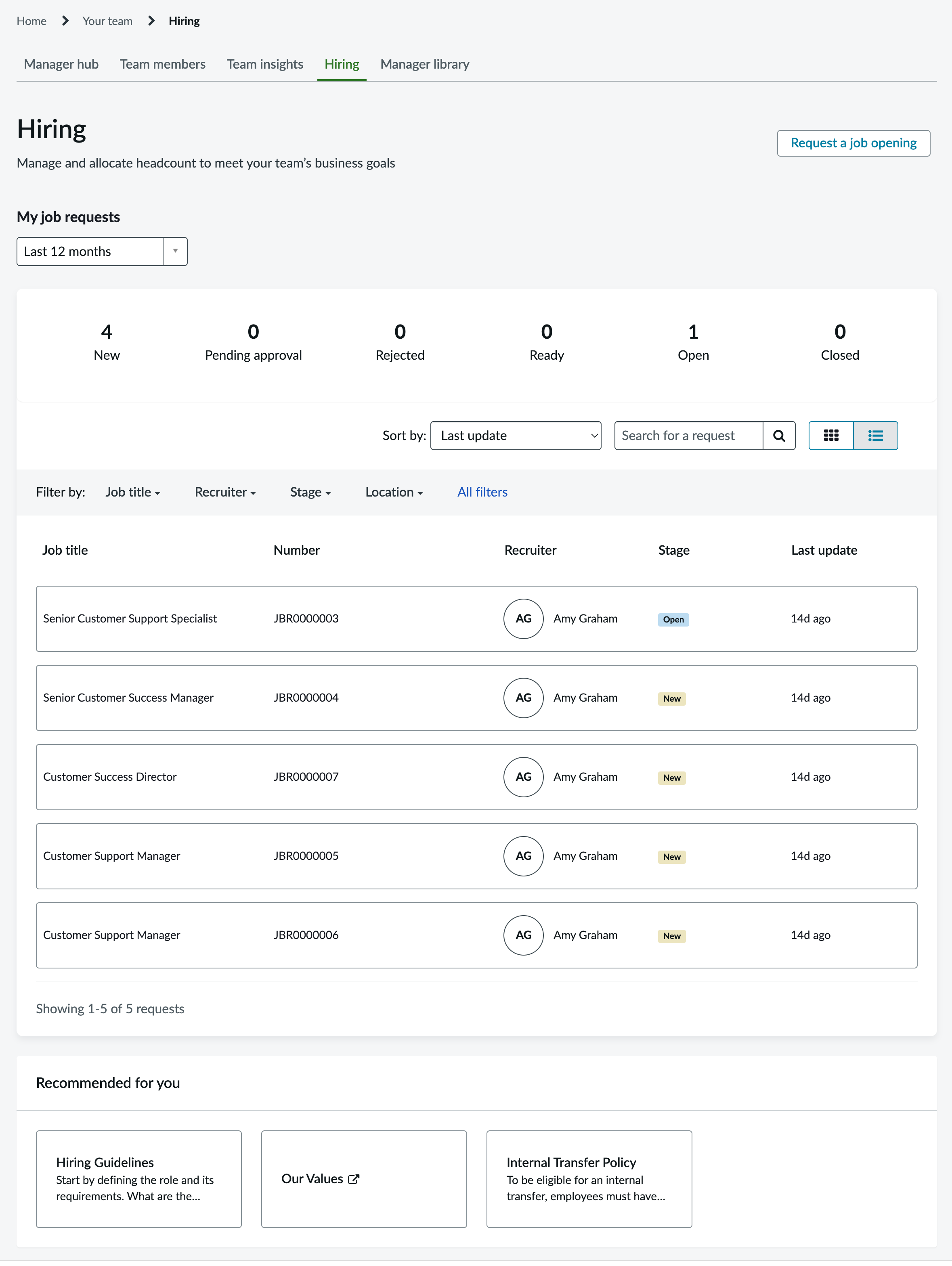Click the Closed count tile

(x=840, y=342)
